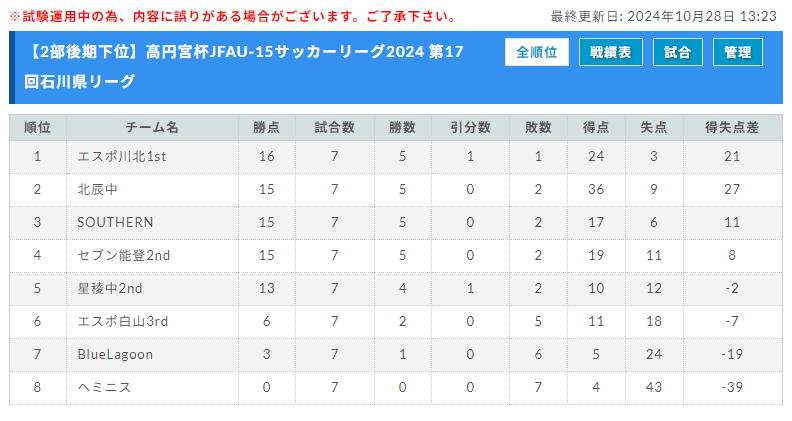Click the 管理 button
792x421 pixels.
(737, 52)
